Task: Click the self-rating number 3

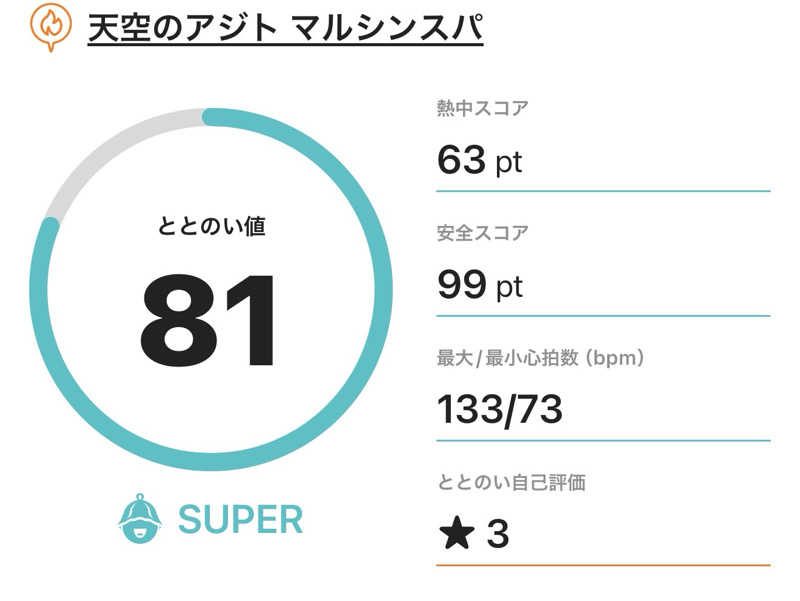Action: [497, 535]
